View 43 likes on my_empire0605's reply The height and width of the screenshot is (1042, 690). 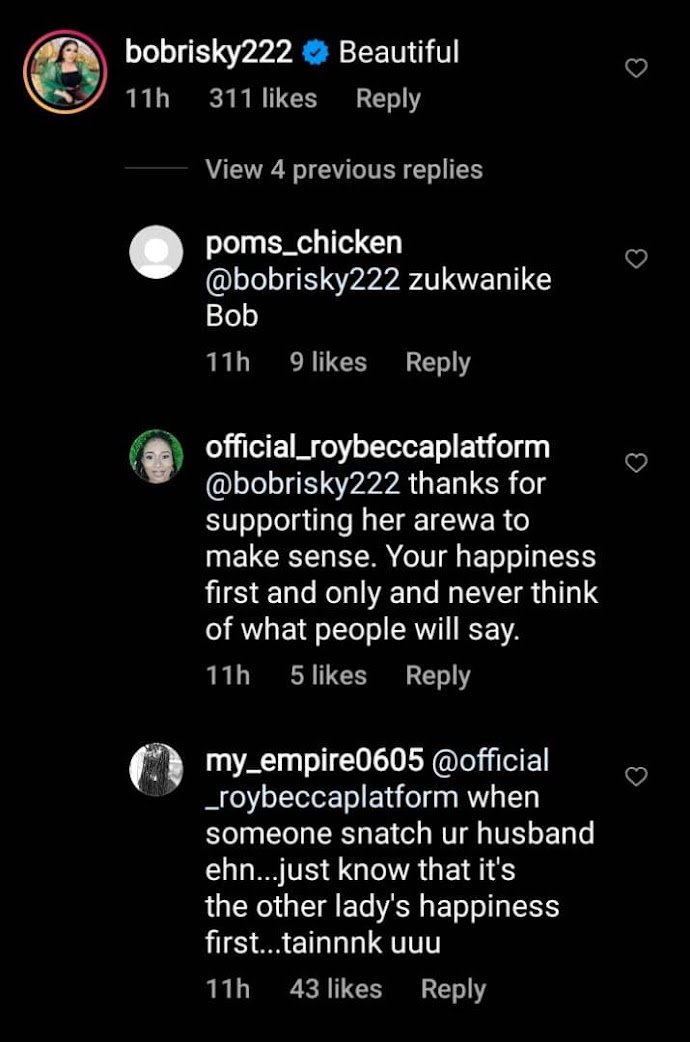tap(336, 989)
